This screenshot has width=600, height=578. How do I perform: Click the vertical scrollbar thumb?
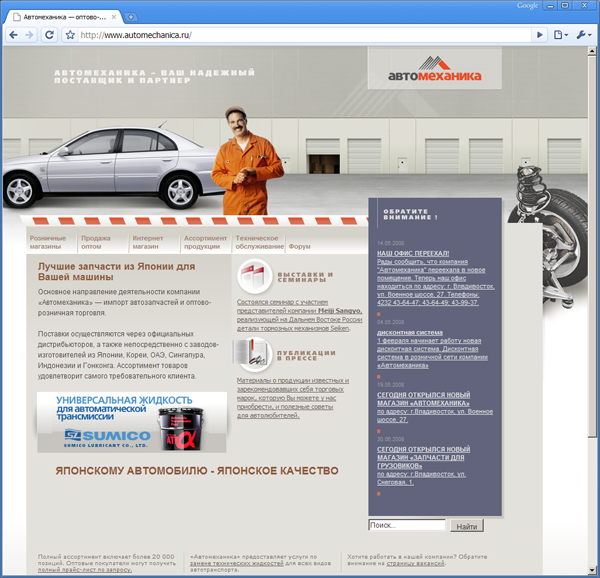592,245
